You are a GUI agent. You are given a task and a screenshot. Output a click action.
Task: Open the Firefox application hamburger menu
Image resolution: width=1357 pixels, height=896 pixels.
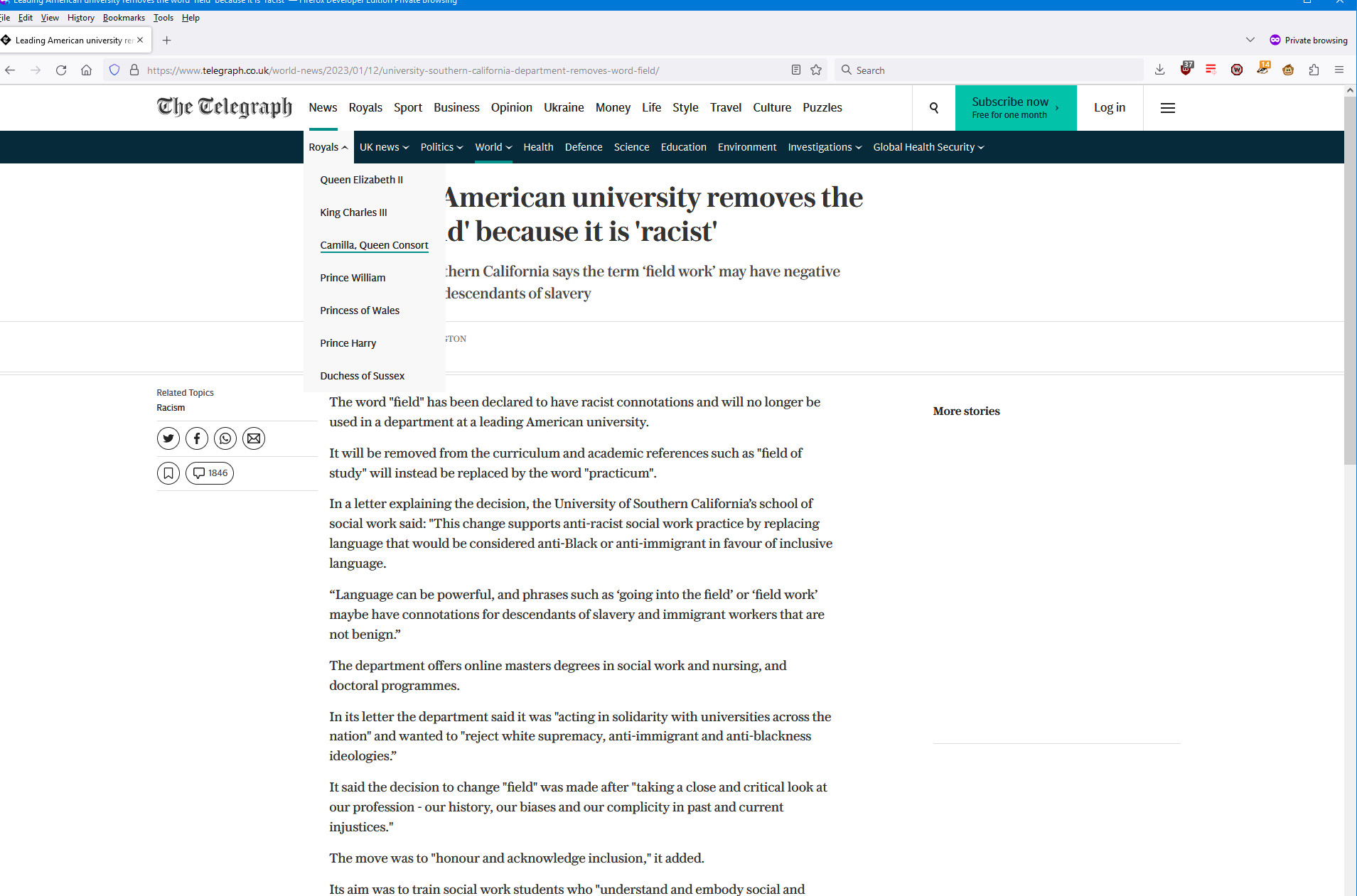[1339, 70]
